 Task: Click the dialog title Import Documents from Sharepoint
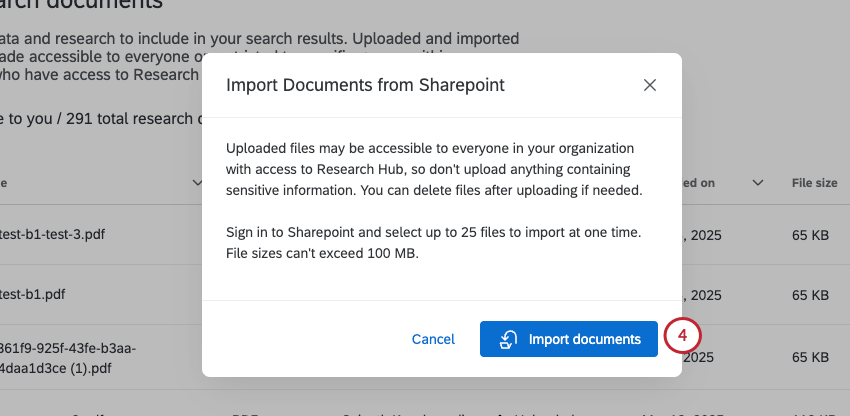pos(365,85)
